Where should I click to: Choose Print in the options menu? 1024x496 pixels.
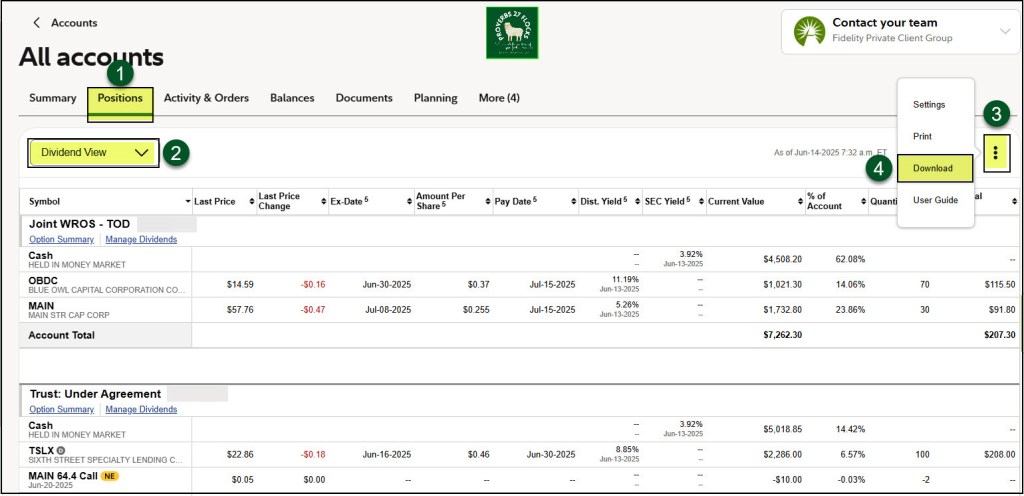923,136
